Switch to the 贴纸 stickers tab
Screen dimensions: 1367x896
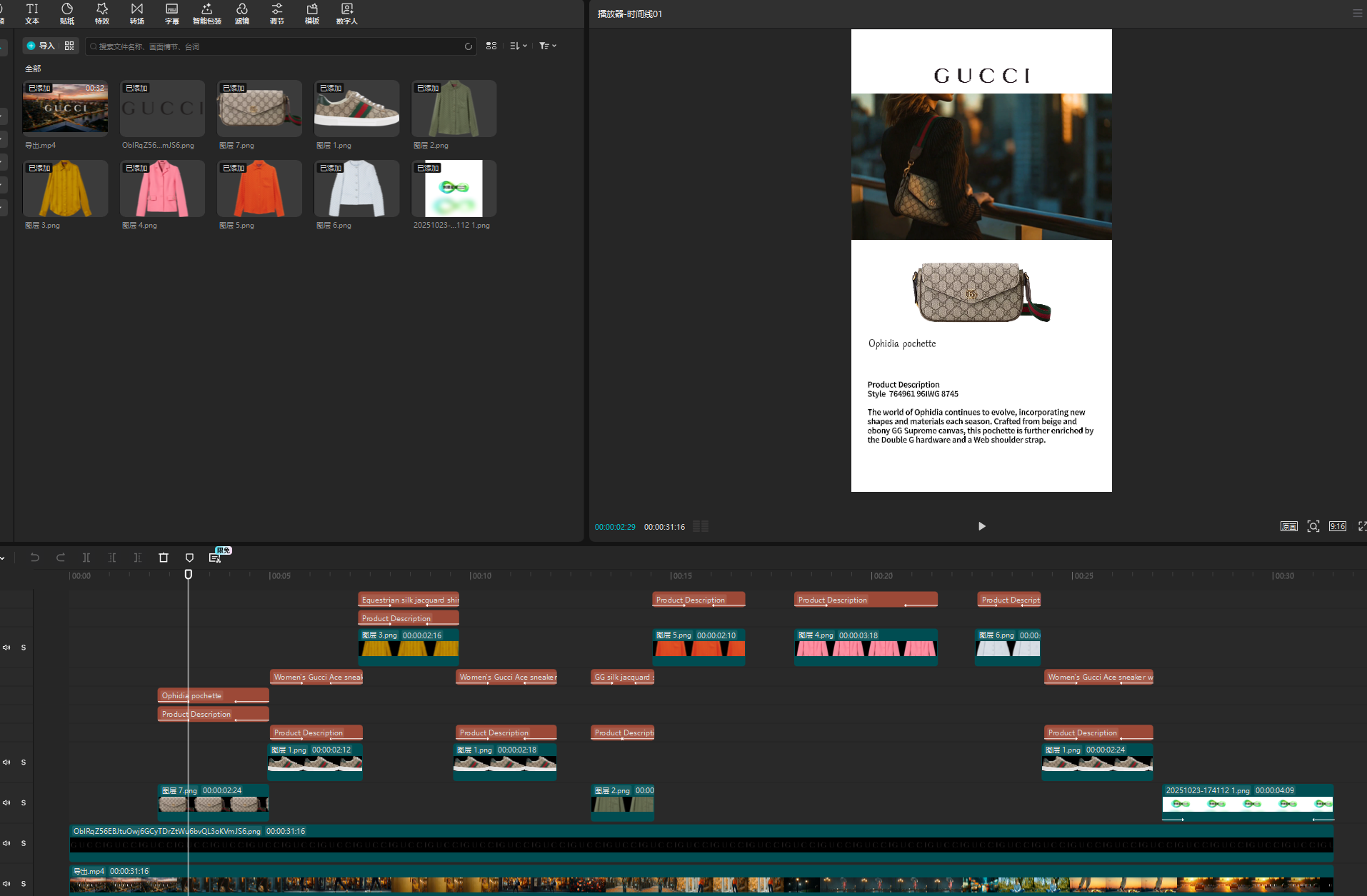pos(67,13)
